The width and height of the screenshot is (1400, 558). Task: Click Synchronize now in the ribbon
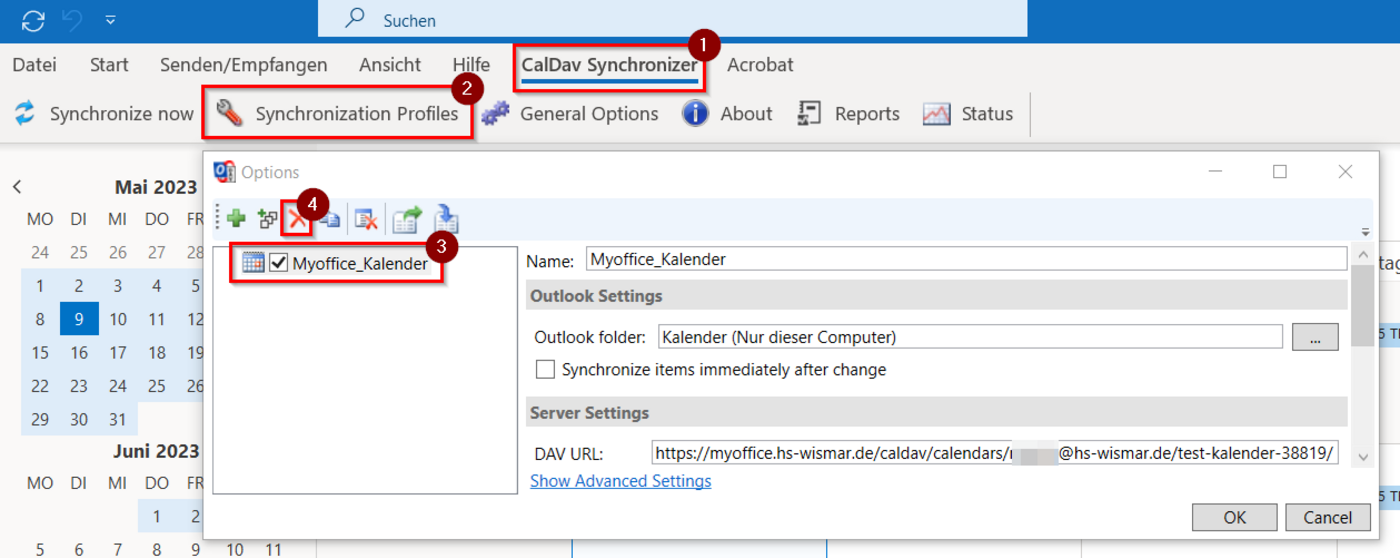pyautogui.click(x=103, y=114)
